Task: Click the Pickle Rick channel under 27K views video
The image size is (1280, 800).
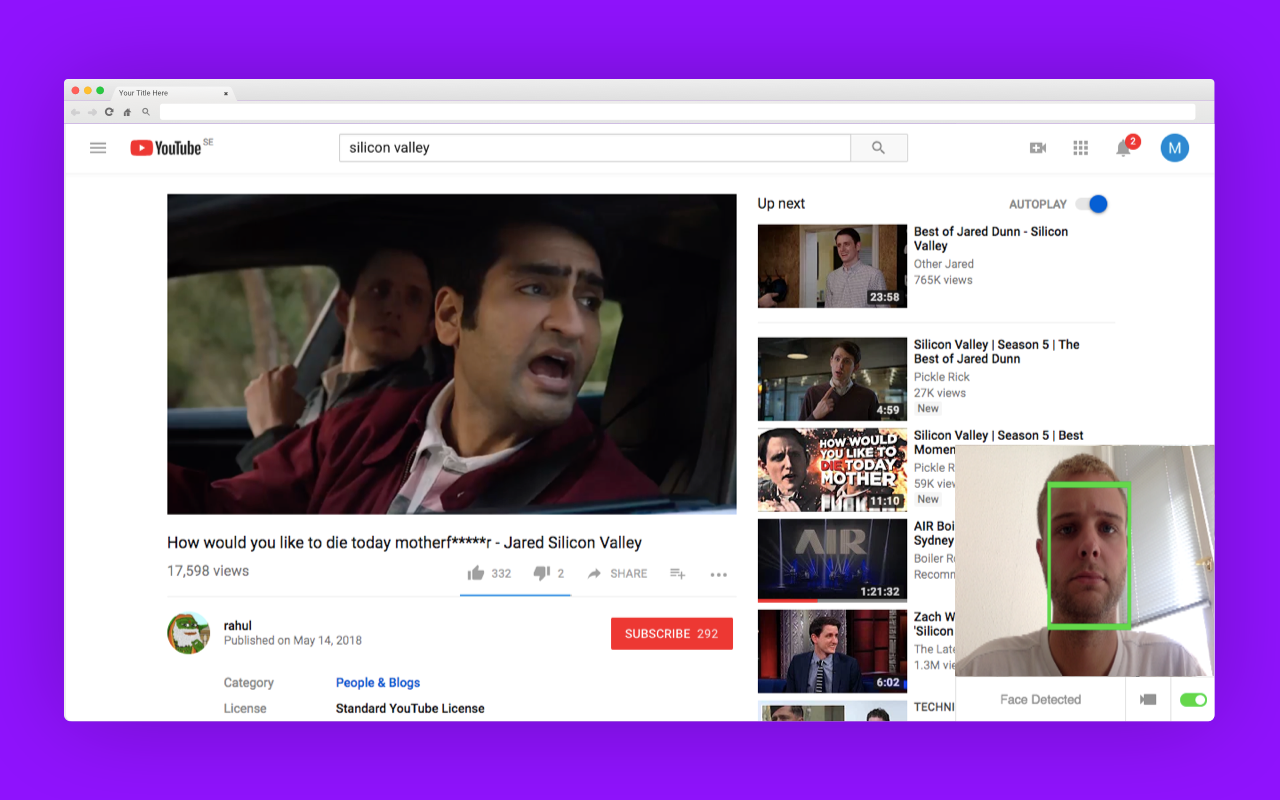Action: pyautogui.click(x=942, y=377)
